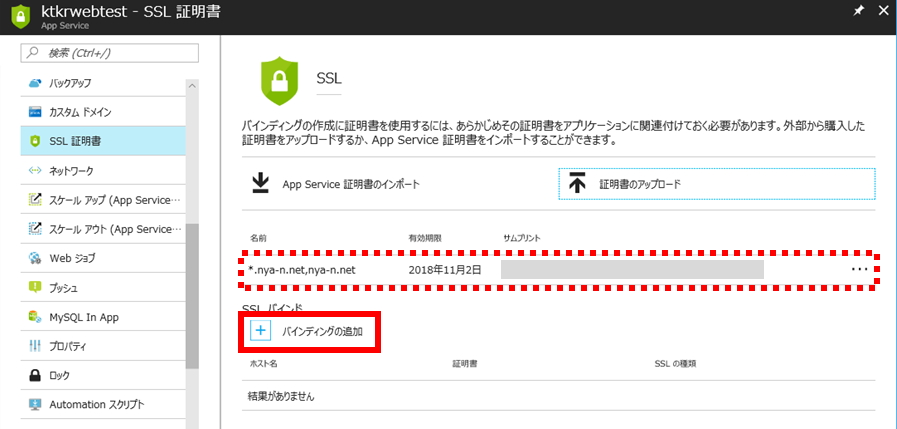Open カスタム ドメイン settings

tap(102, 112)
